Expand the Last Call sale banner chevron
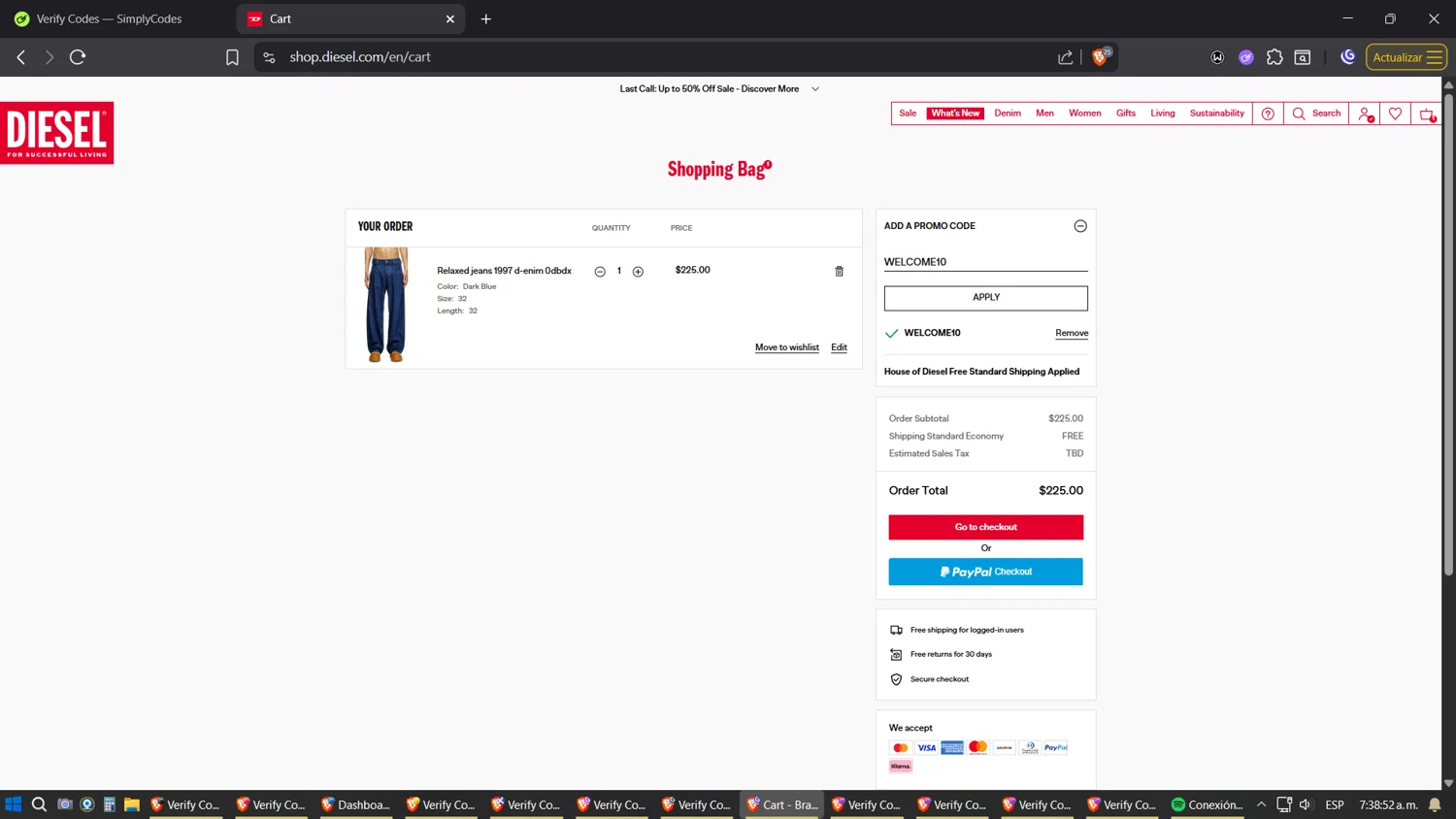Image resolution: width=1456 pixels, height=819 pixels. coord(815,89)
